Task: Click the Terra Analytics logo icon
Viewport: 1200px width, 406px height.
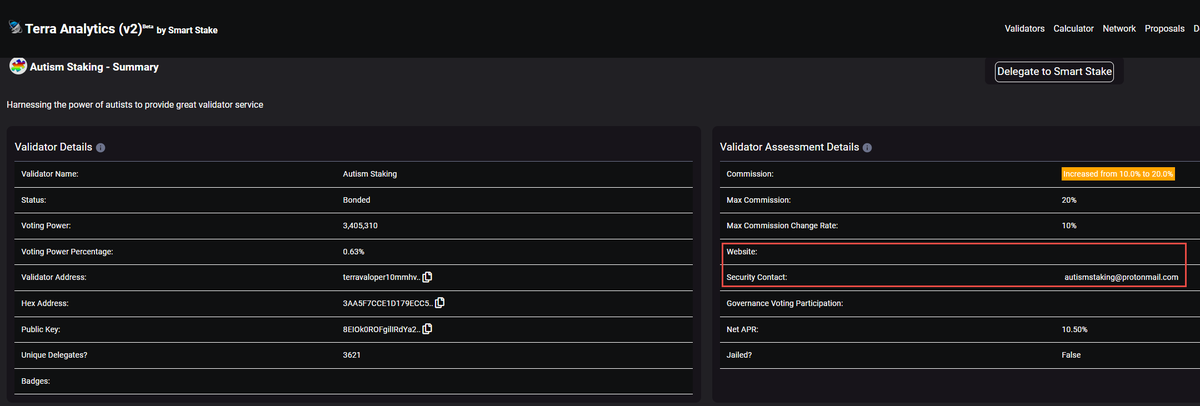Action: 15,29
